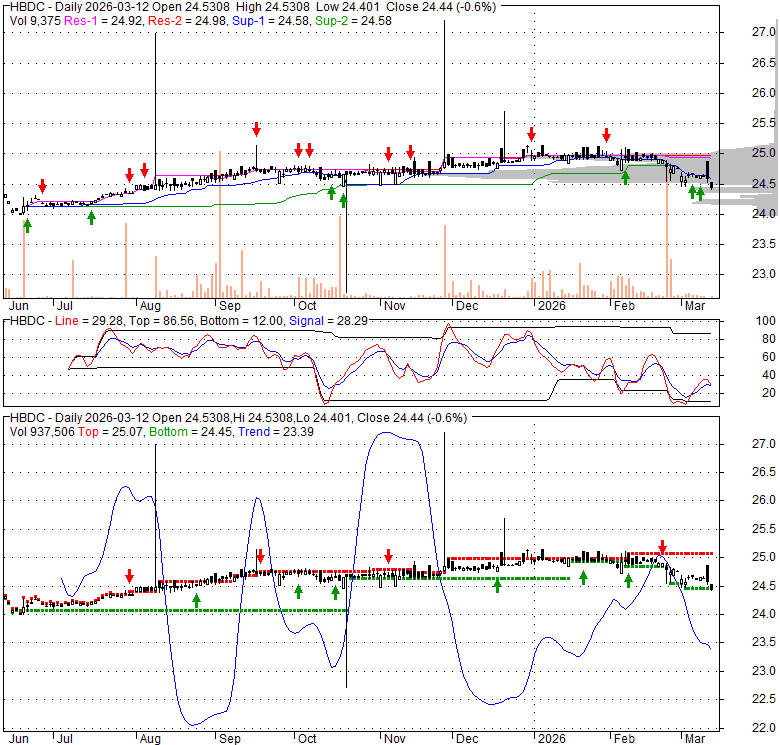This screenshot has width=780, height=745.
Task: Select the green arrow in February on top chart
Action: (x=625, y=177)
